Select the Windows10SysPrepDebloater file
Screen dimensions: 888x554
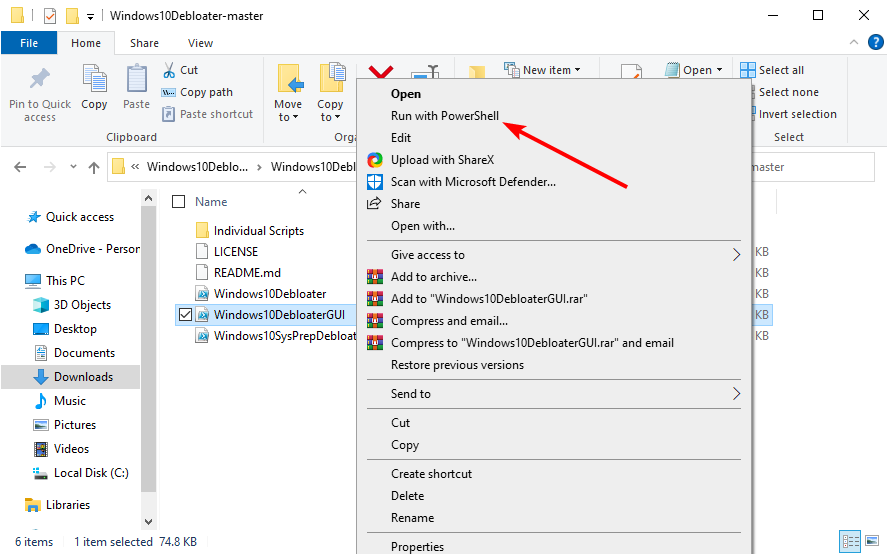[285, 336]
